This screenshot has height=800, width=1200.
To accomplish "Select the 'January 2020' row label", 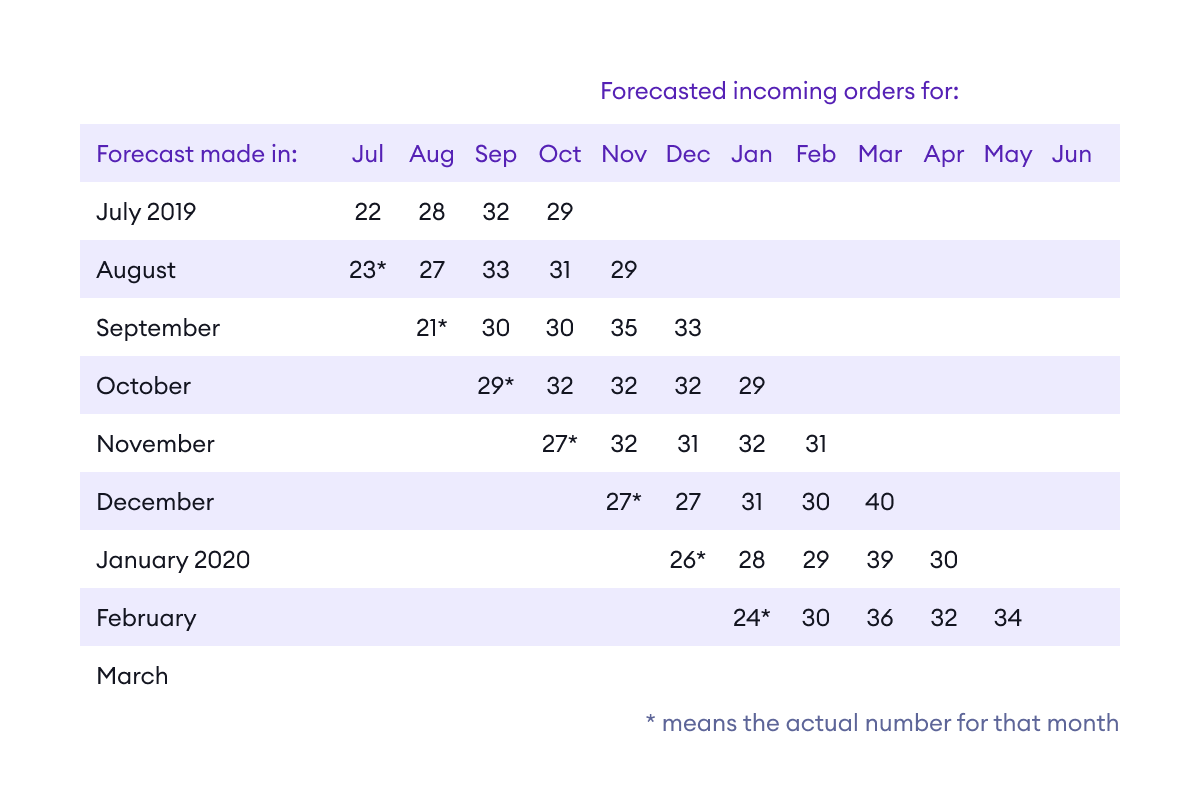I will point(173,560).
